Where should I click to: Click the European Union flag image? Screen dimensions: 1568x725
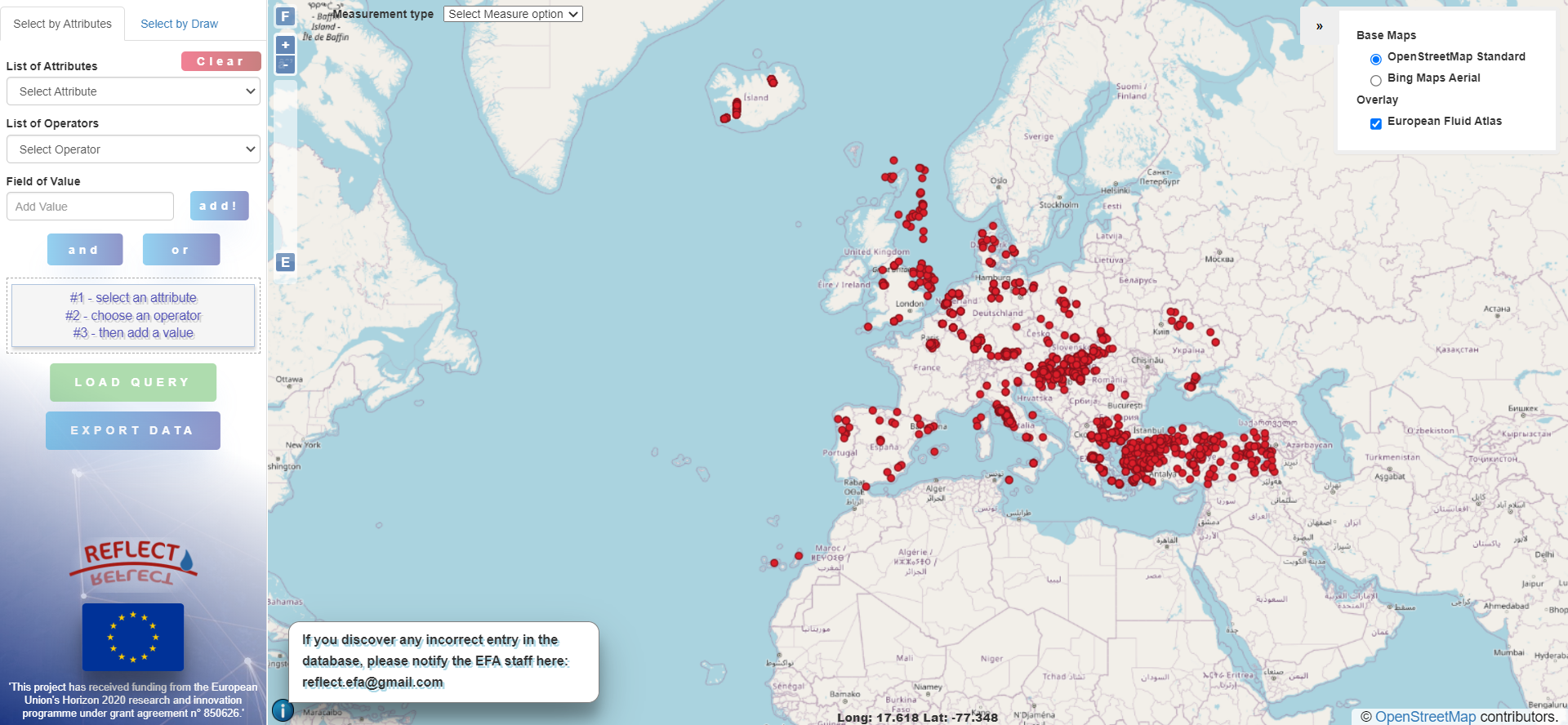[133, 637]
